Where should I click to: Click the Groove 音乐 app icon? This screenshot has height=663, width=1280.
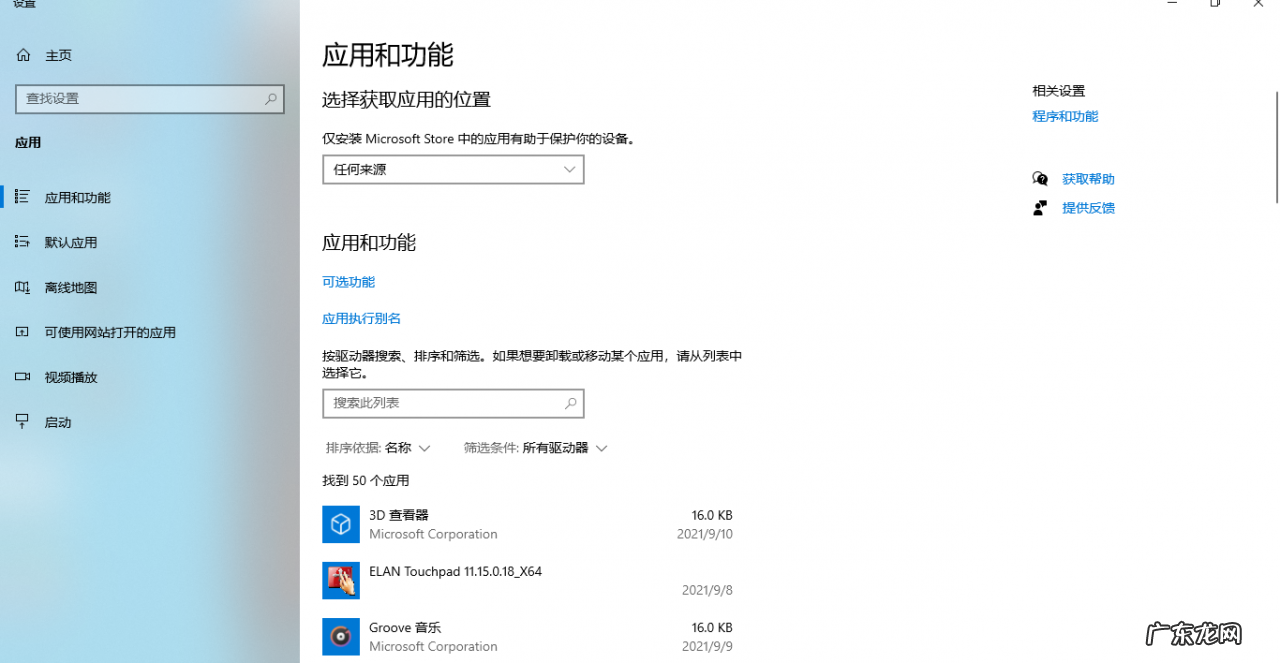tap(340, 637)
